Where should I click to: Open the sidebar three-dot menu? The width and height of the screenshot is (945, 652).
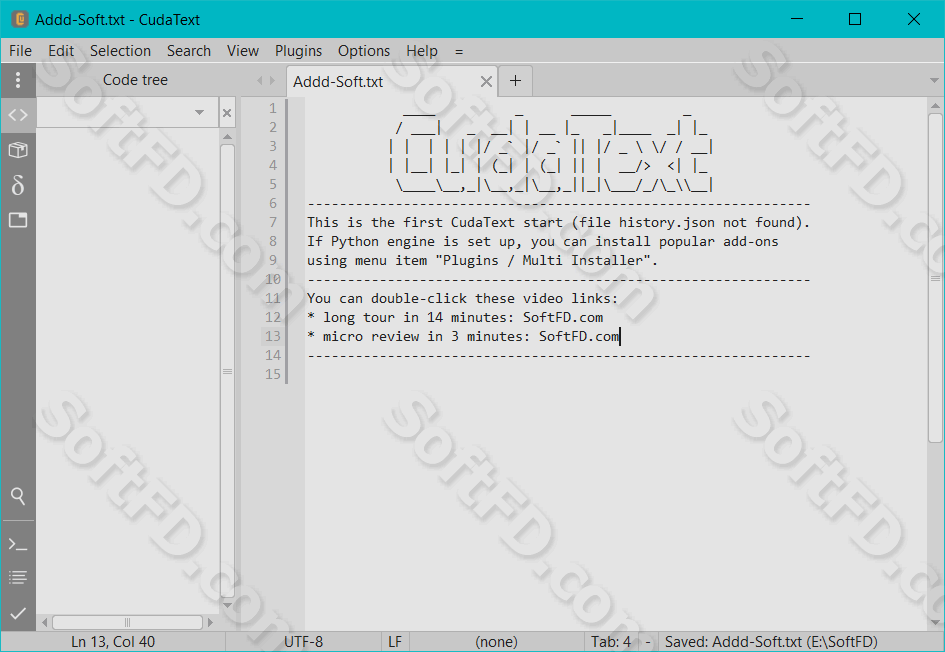(x=18, y=80)
